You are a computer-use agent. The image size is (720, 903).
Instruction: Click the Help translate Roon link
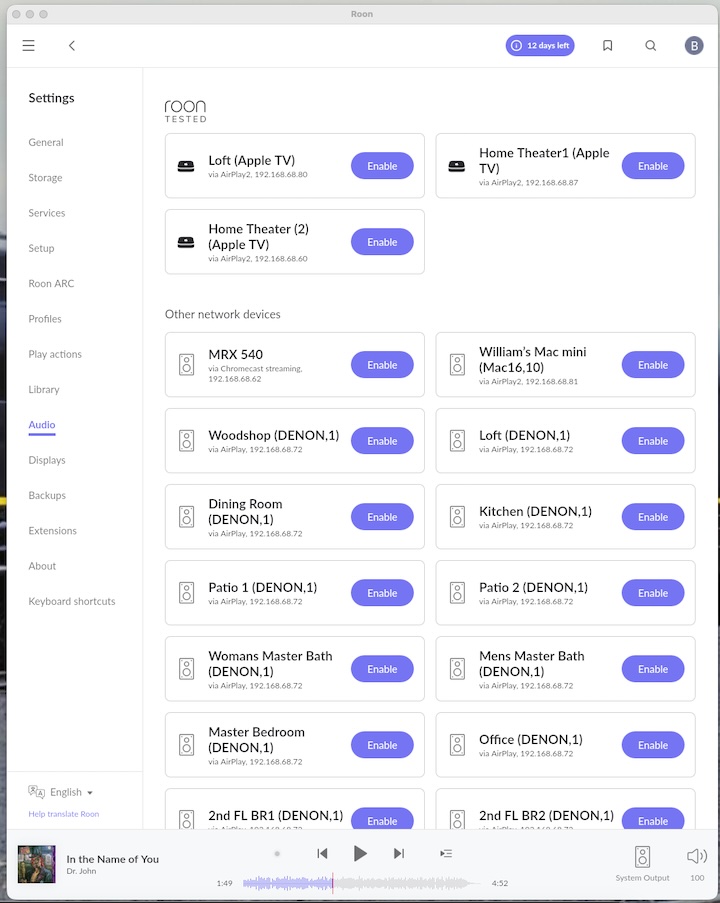point(64,814)
